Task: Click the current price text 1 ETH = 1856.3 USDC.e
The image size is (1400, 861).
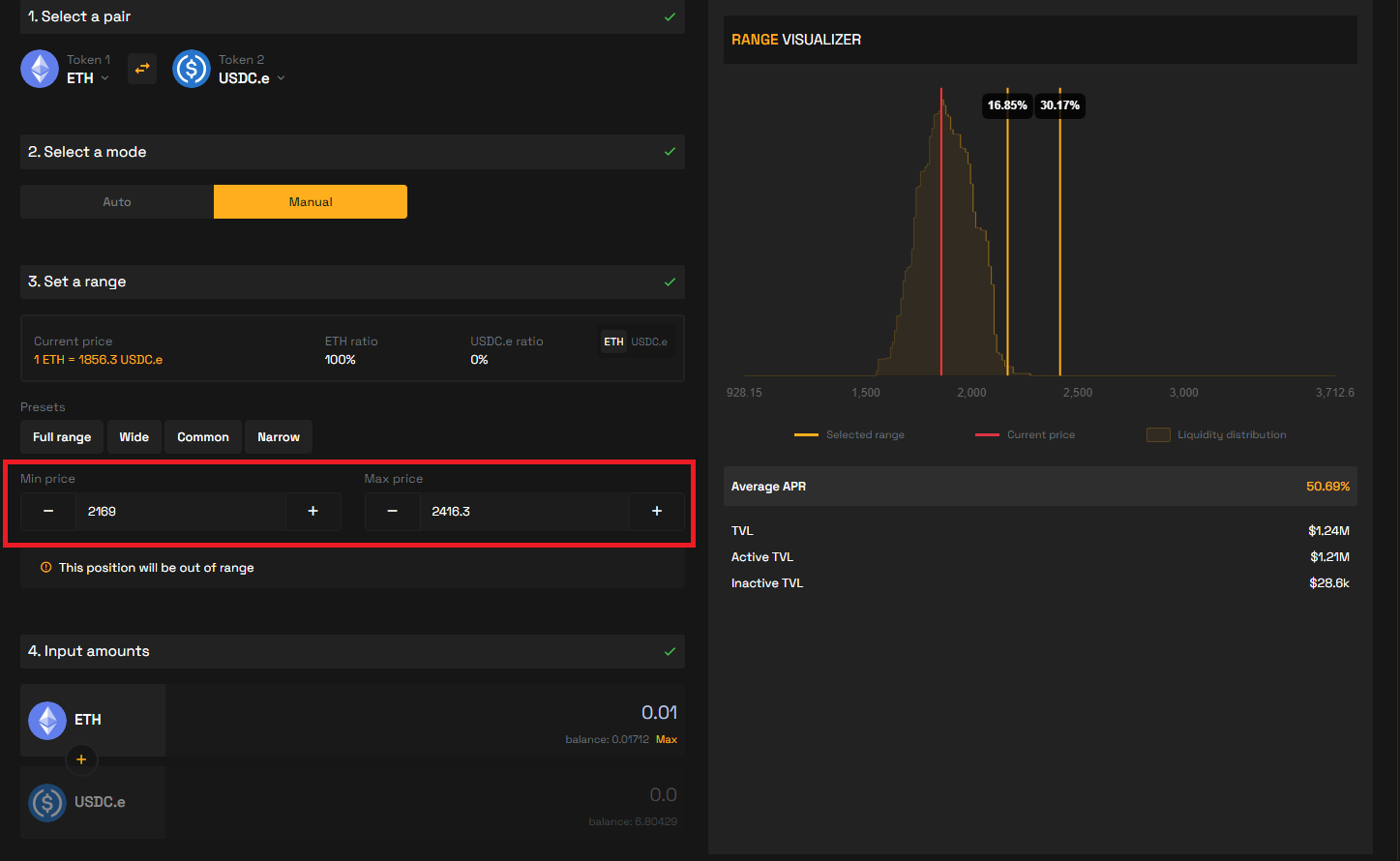Action: tap(98, 360)
